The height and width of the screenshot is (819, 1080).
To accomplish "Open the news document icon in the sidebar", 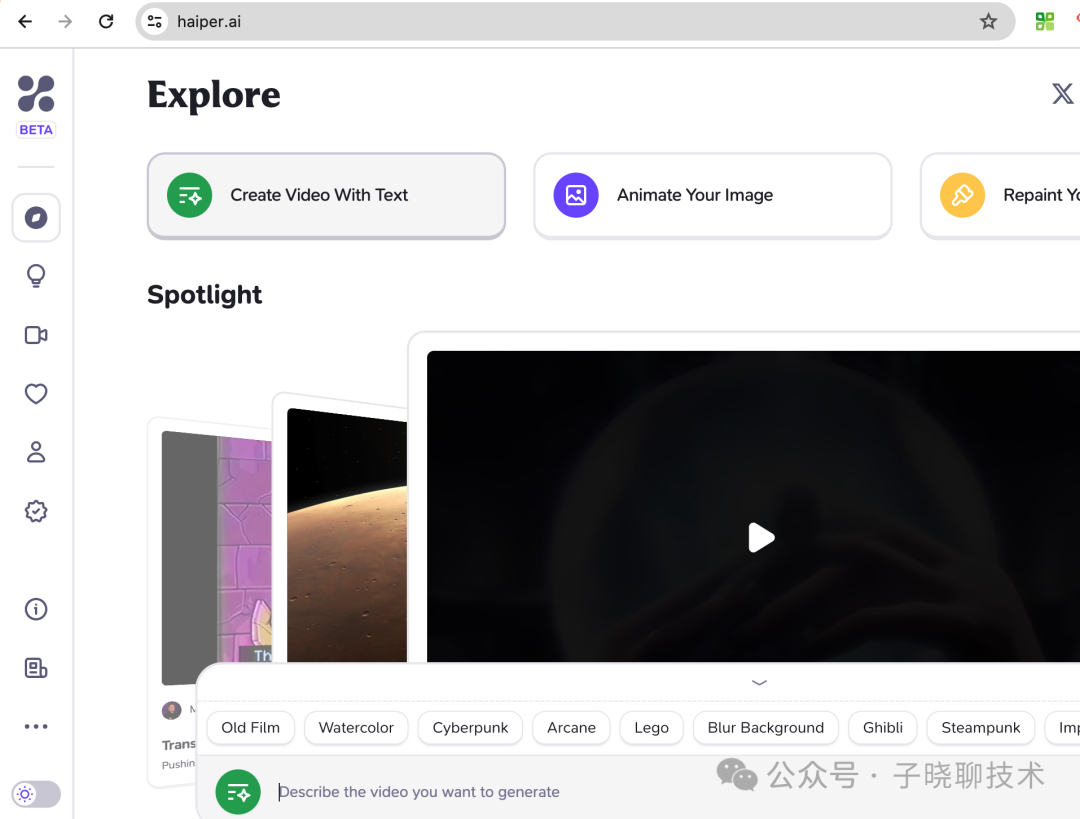I will tap(36, 668).
